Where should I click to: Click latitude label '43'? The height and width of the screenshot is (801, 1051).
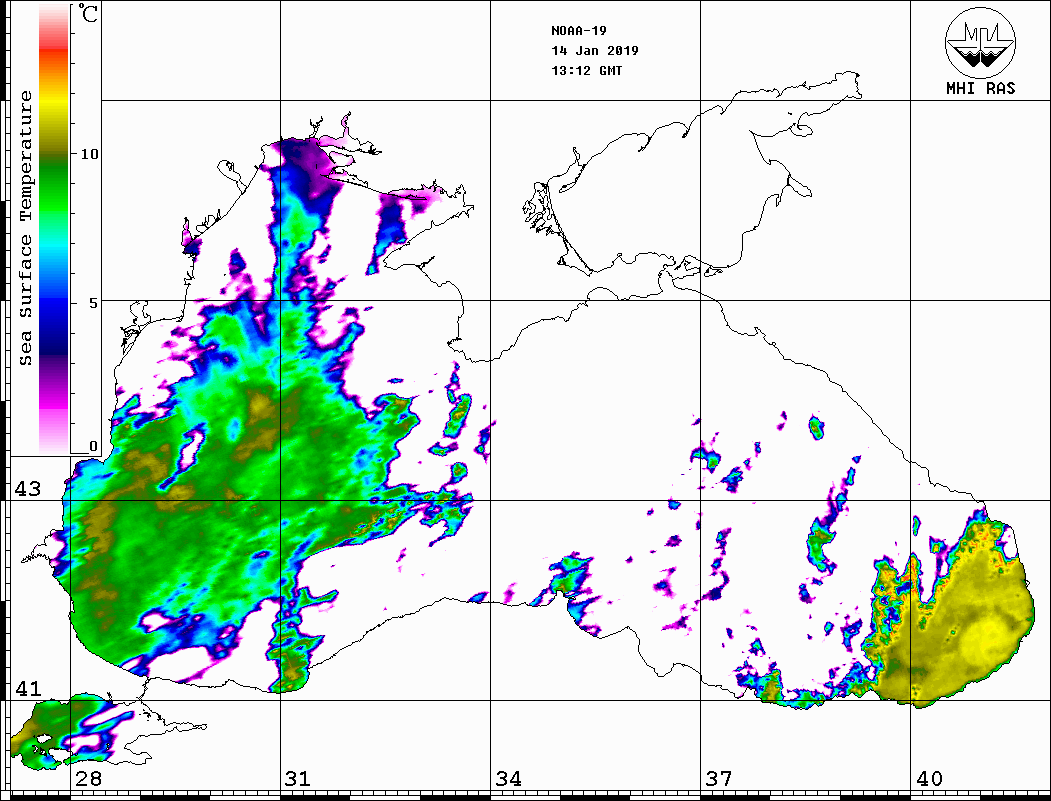(27, 489)
